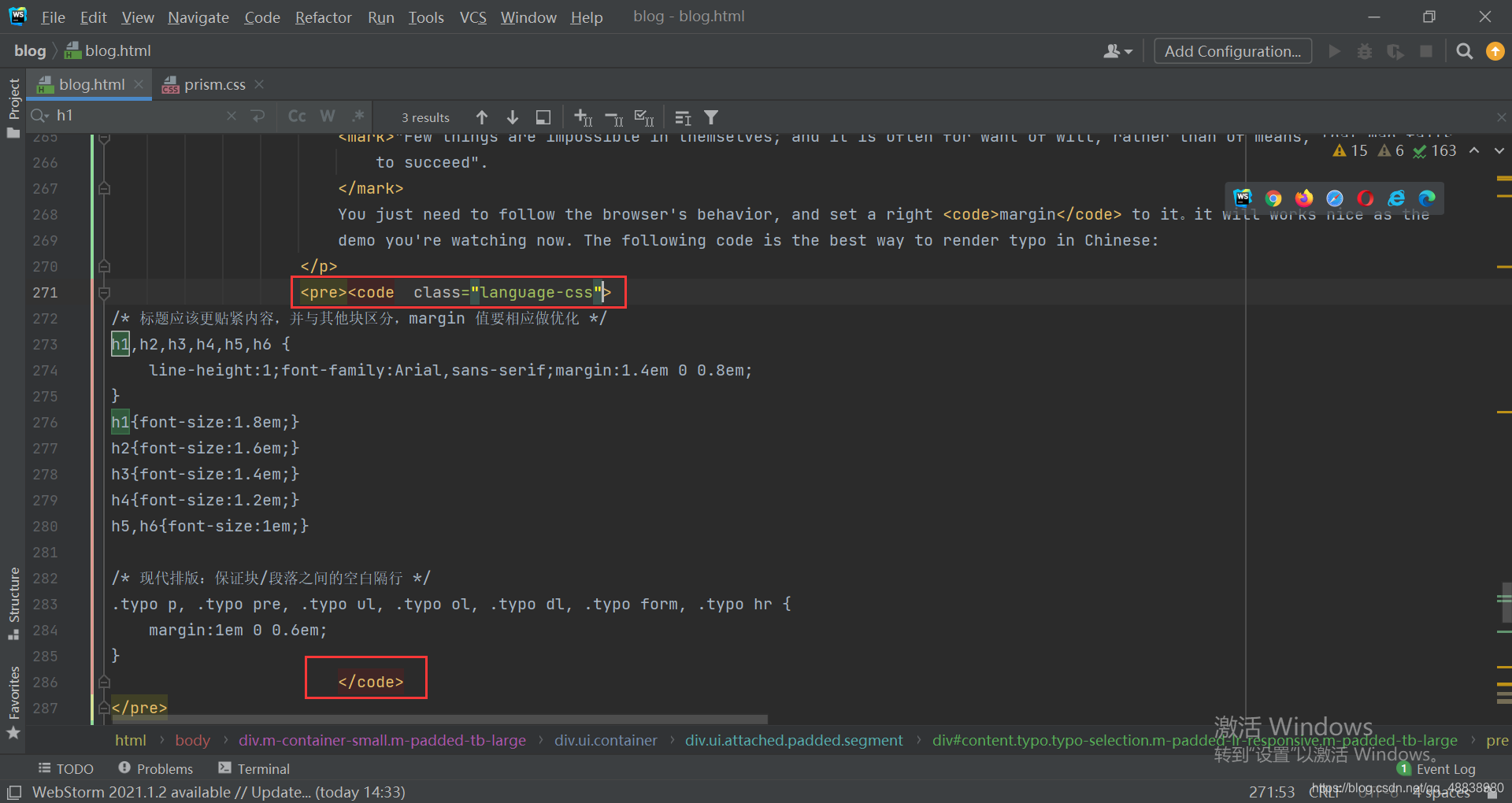Go to next search occurrence

(x=513, y=117)
